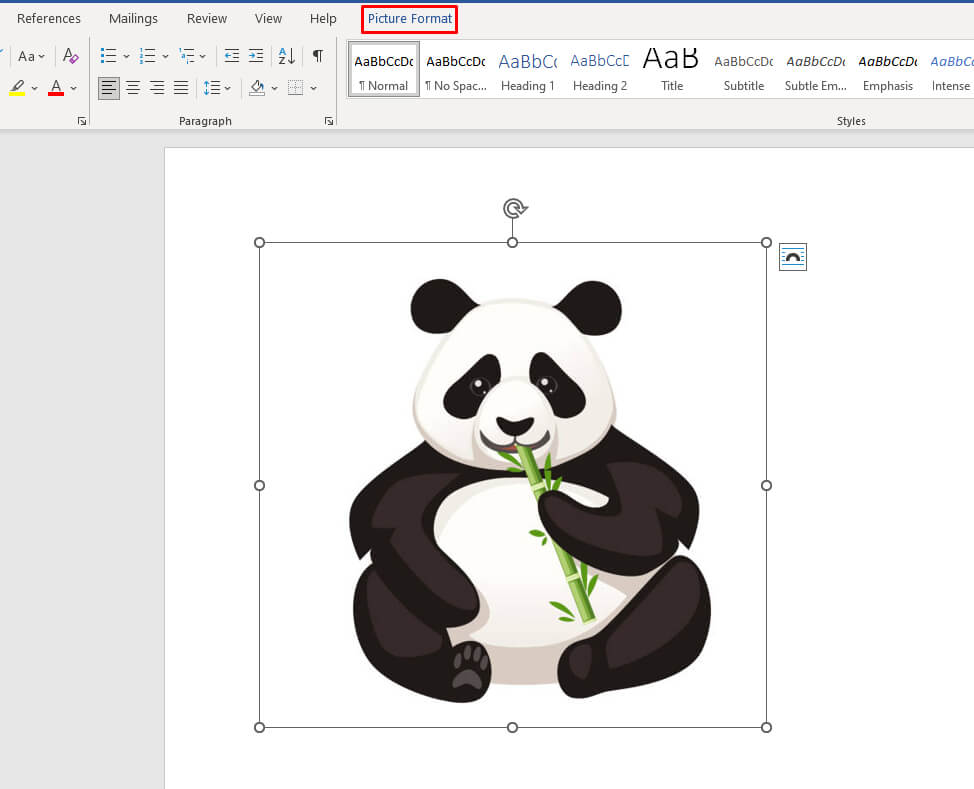Decrease the paragraph indent
This screenshot has width=974, height=789.
click(x=232, y=56)
